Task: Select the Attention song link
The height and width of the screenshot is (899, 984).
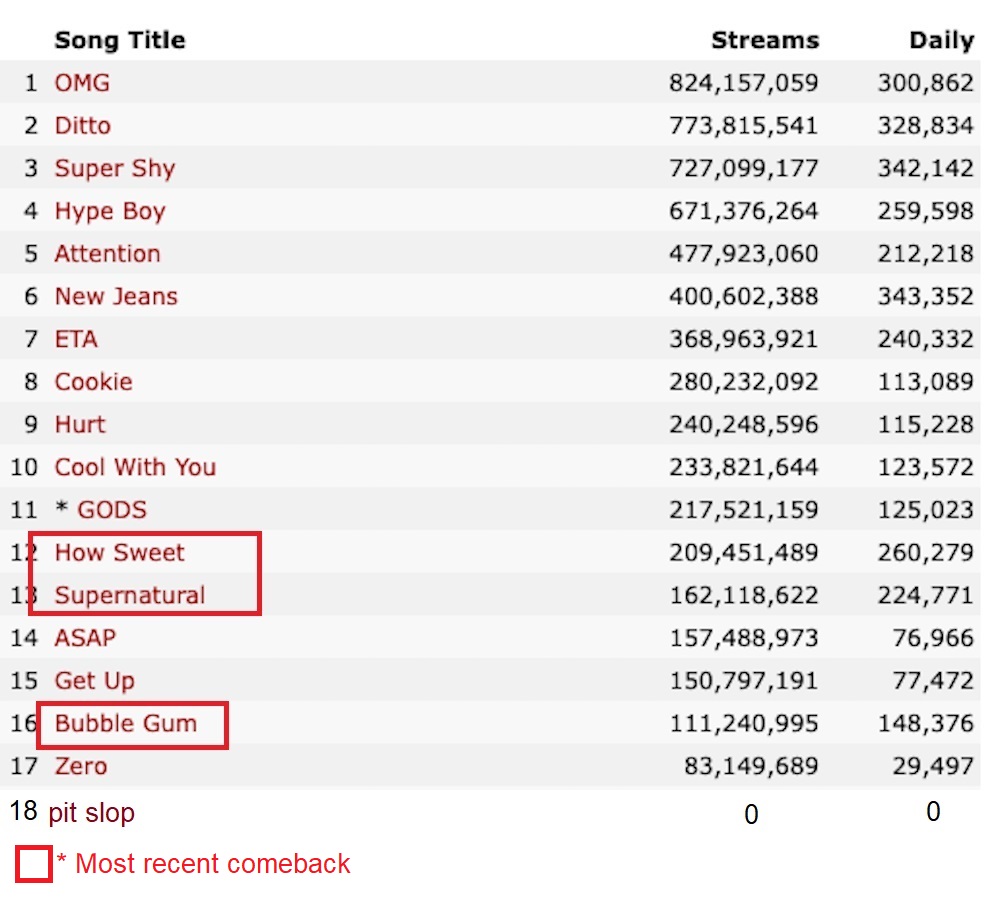Action: point(107,253)
